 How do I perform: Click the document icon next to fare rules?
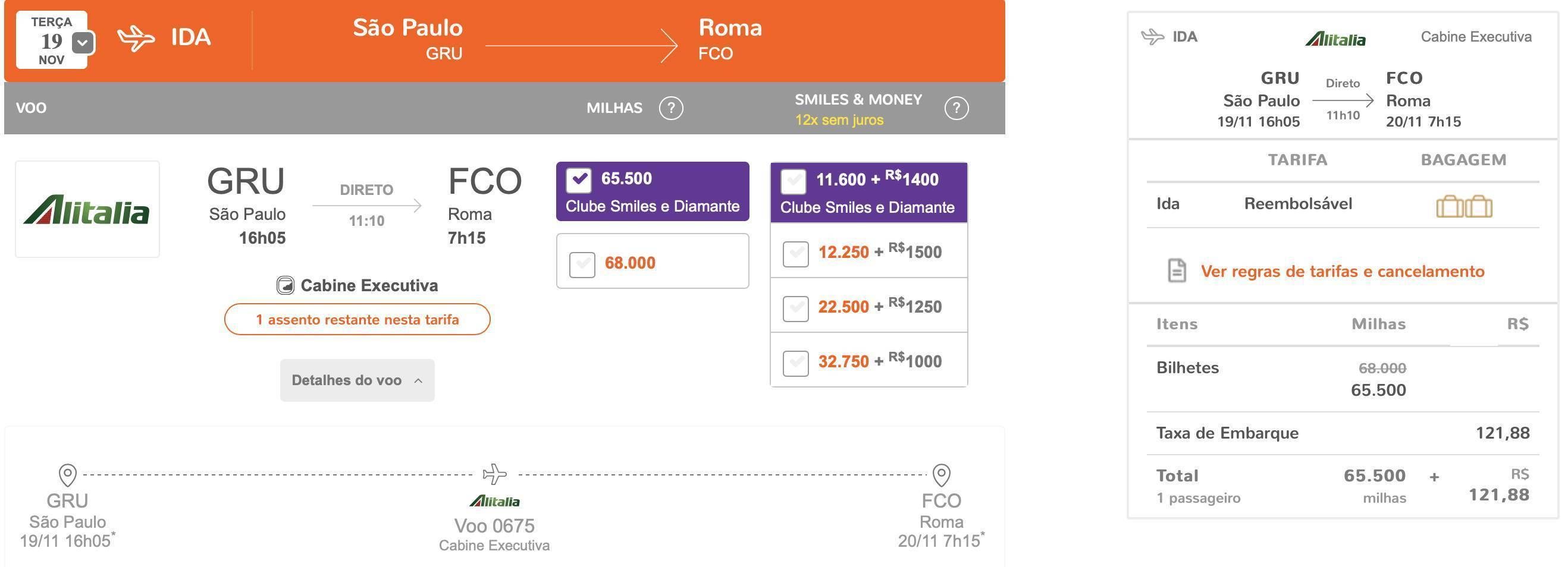pos(1177,271)
